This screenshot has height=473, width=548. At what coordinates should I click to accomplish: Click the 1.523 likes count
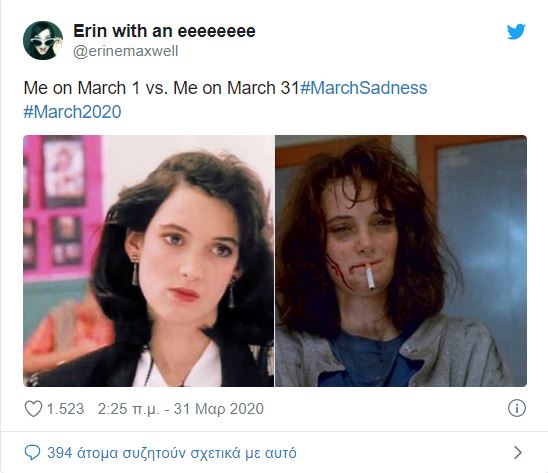point(65,409)
